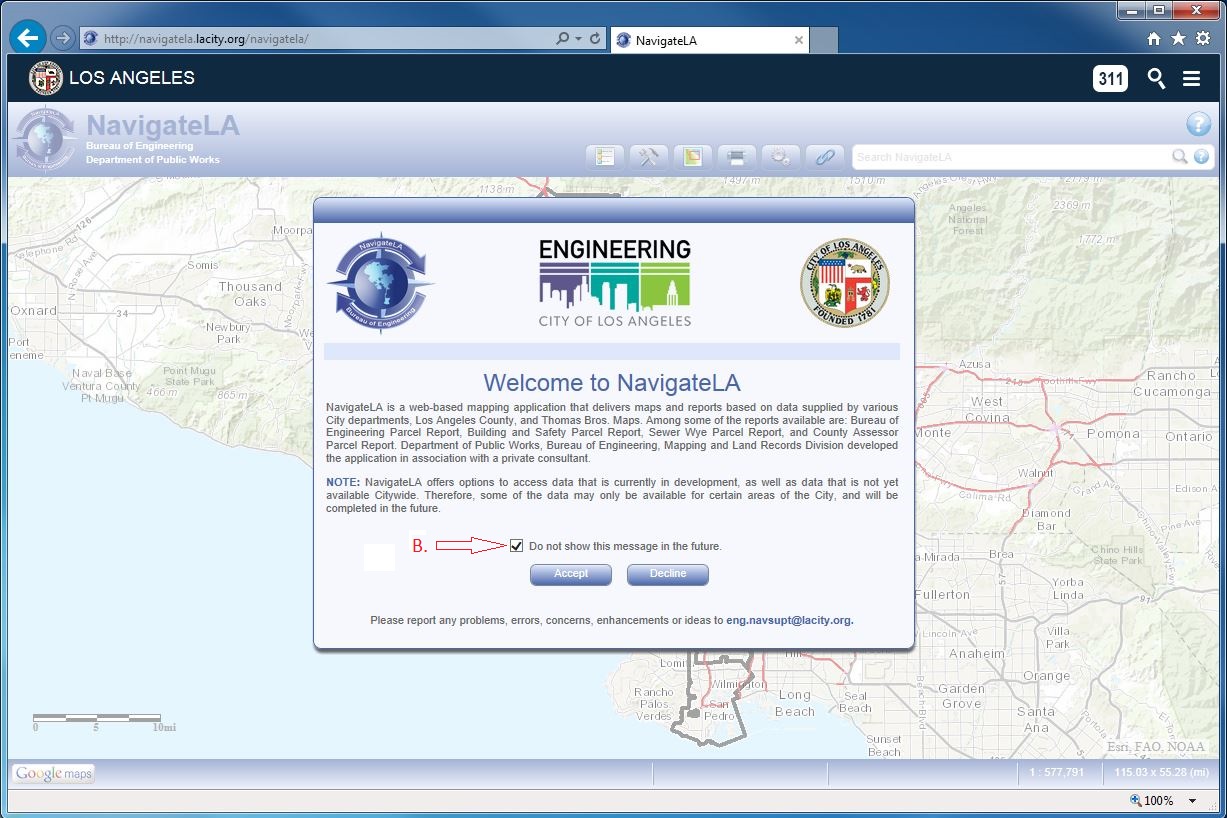1227x818 pixels.
Task: Click the Ontario label on map
Action: (x=1188, y=437)
